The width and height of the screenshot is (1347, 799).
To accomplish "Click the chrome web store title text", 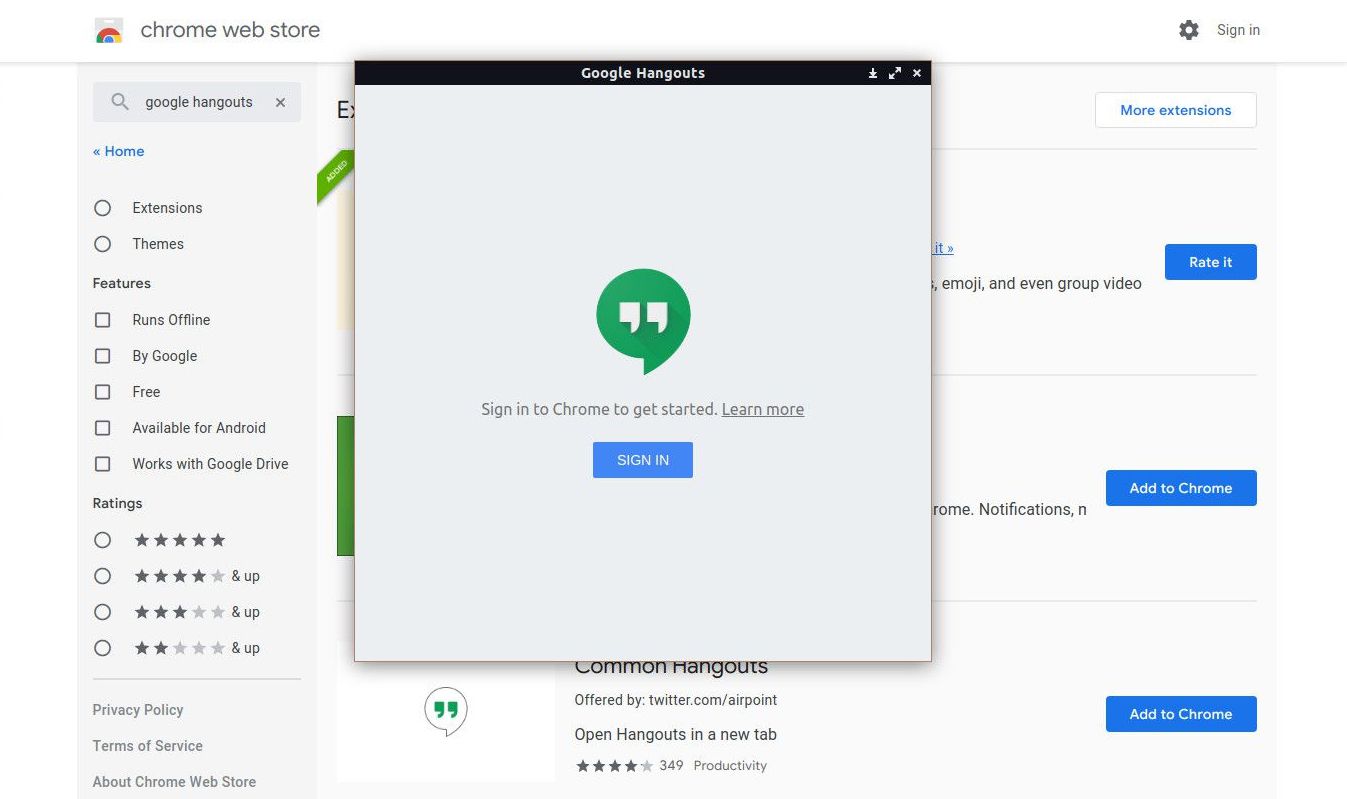I will click(230, 30).
